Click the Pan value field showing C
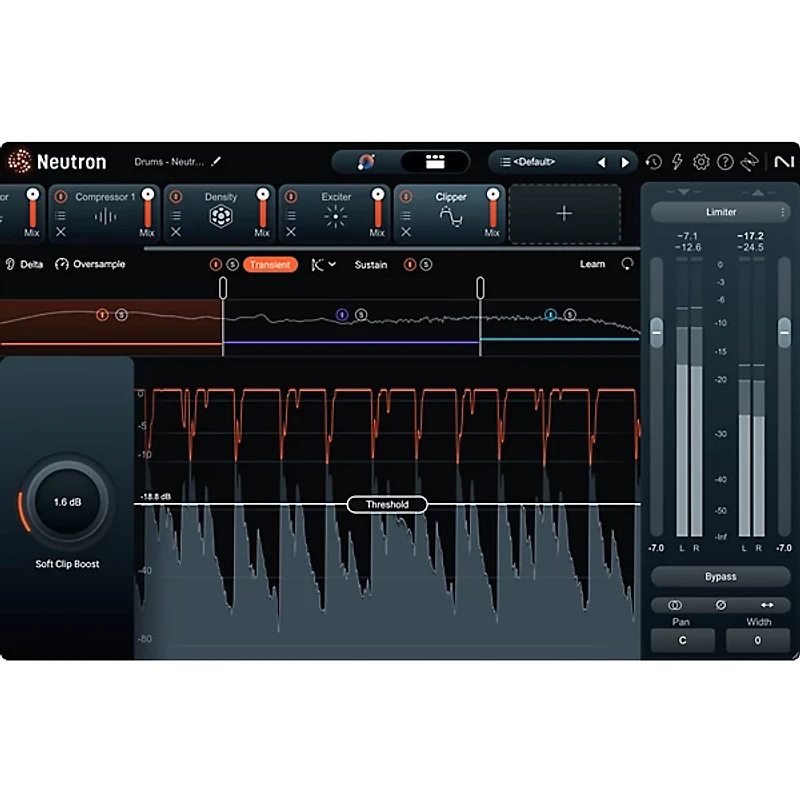800x800 pixels. [683, 640]
